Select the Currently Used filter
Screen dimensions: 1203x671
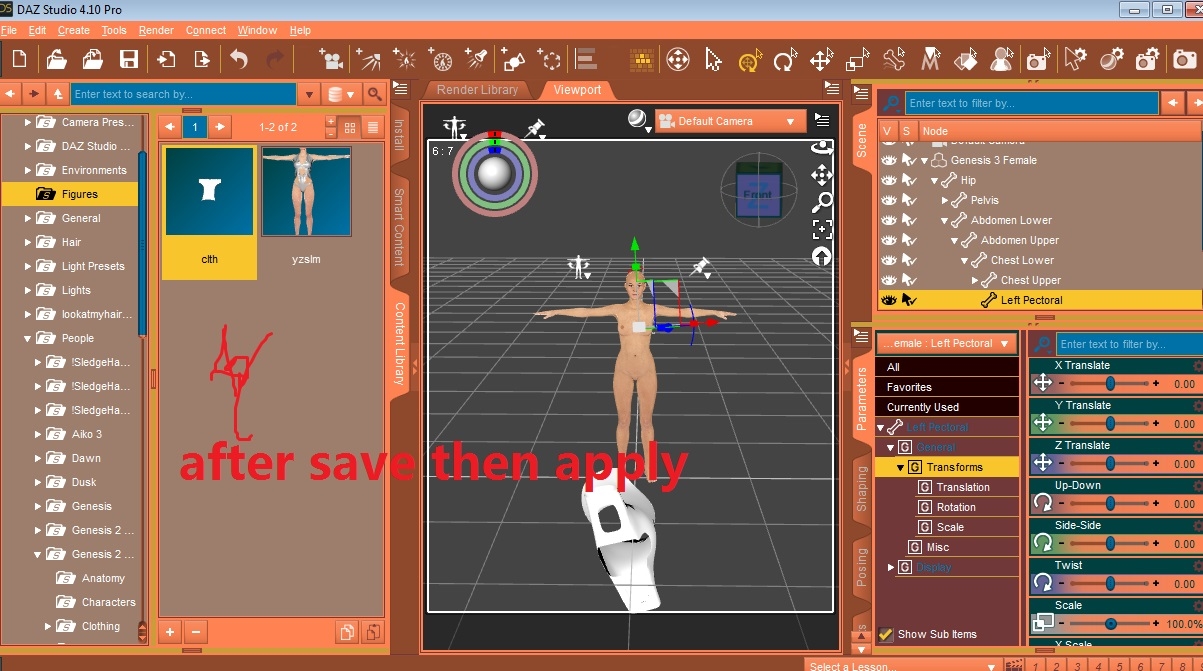pos(947,407)
